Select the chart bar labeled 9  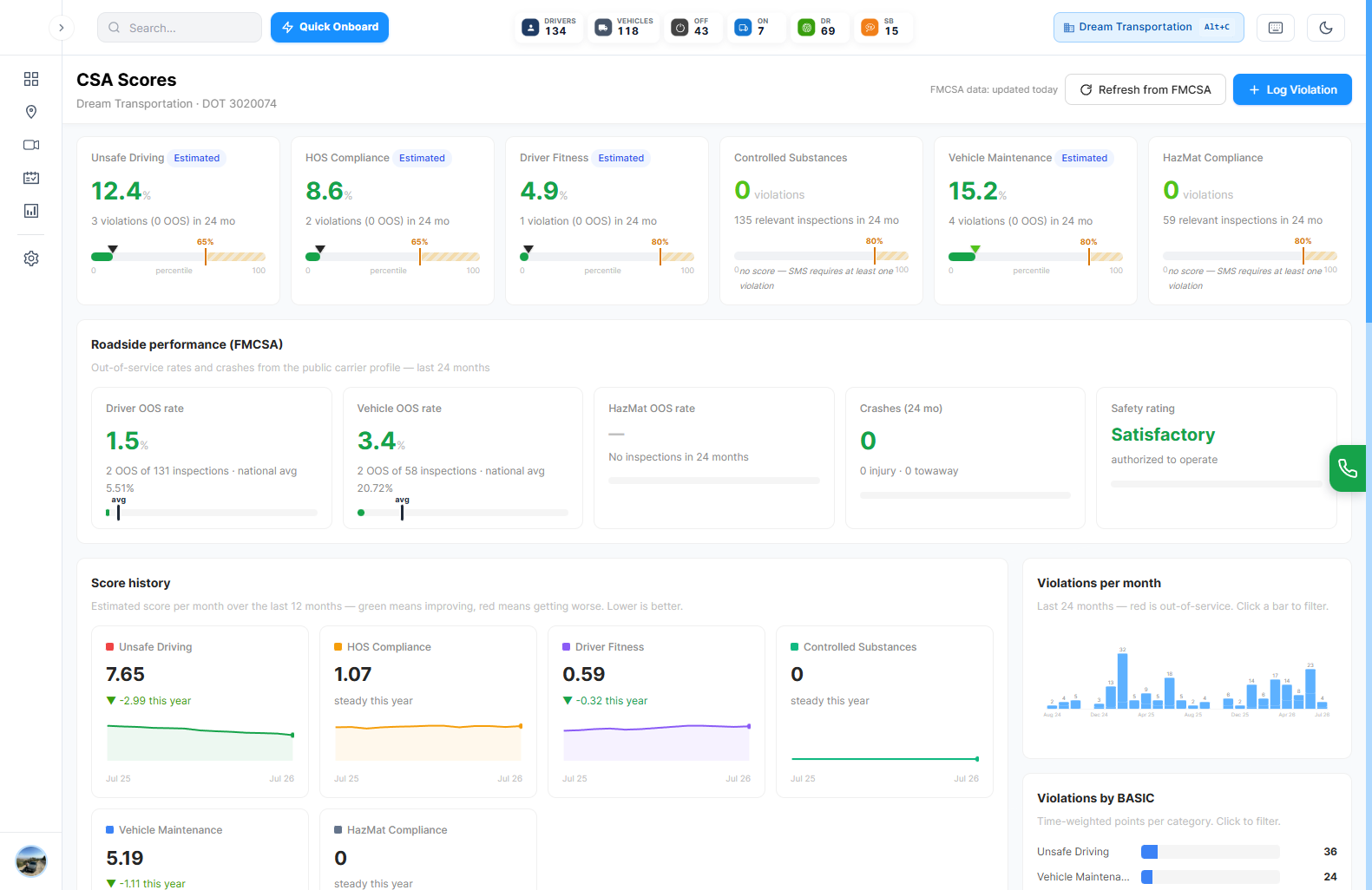1146,701
